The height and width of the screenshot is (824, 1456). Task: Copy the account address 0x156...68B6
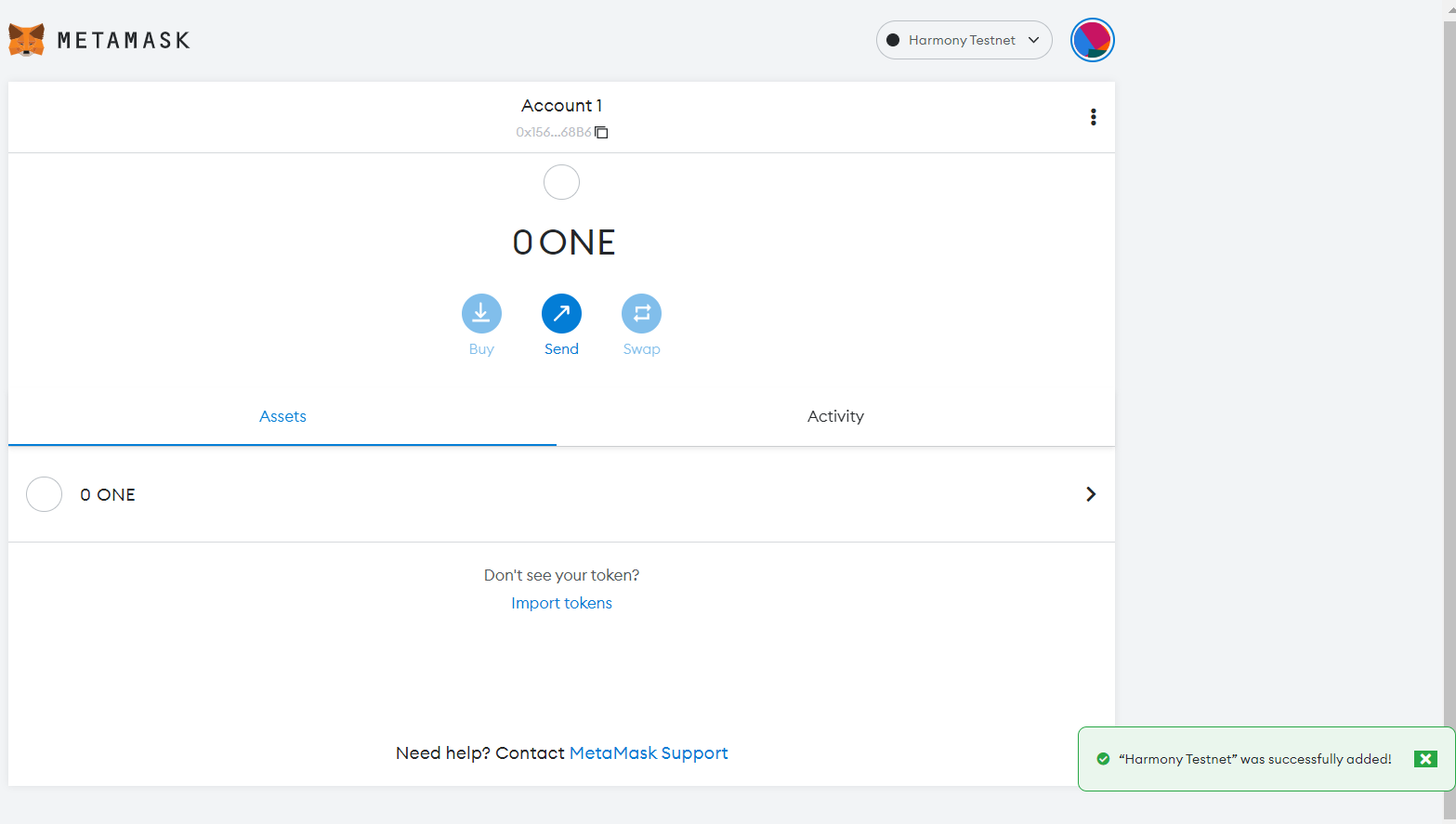561,132
